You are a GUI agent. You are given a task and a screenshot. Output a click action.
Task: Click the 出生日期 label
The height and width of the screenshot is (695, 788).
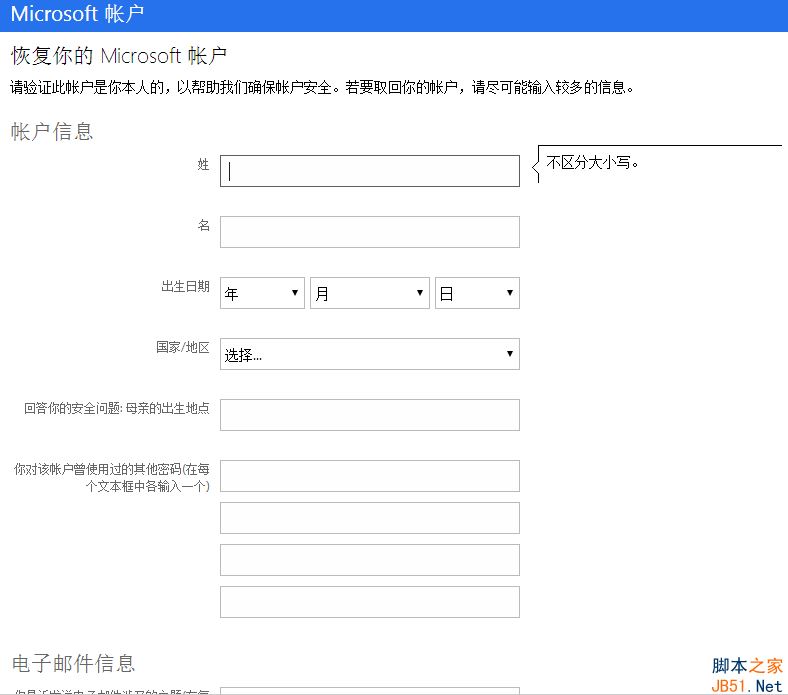[x=185, y=286]
